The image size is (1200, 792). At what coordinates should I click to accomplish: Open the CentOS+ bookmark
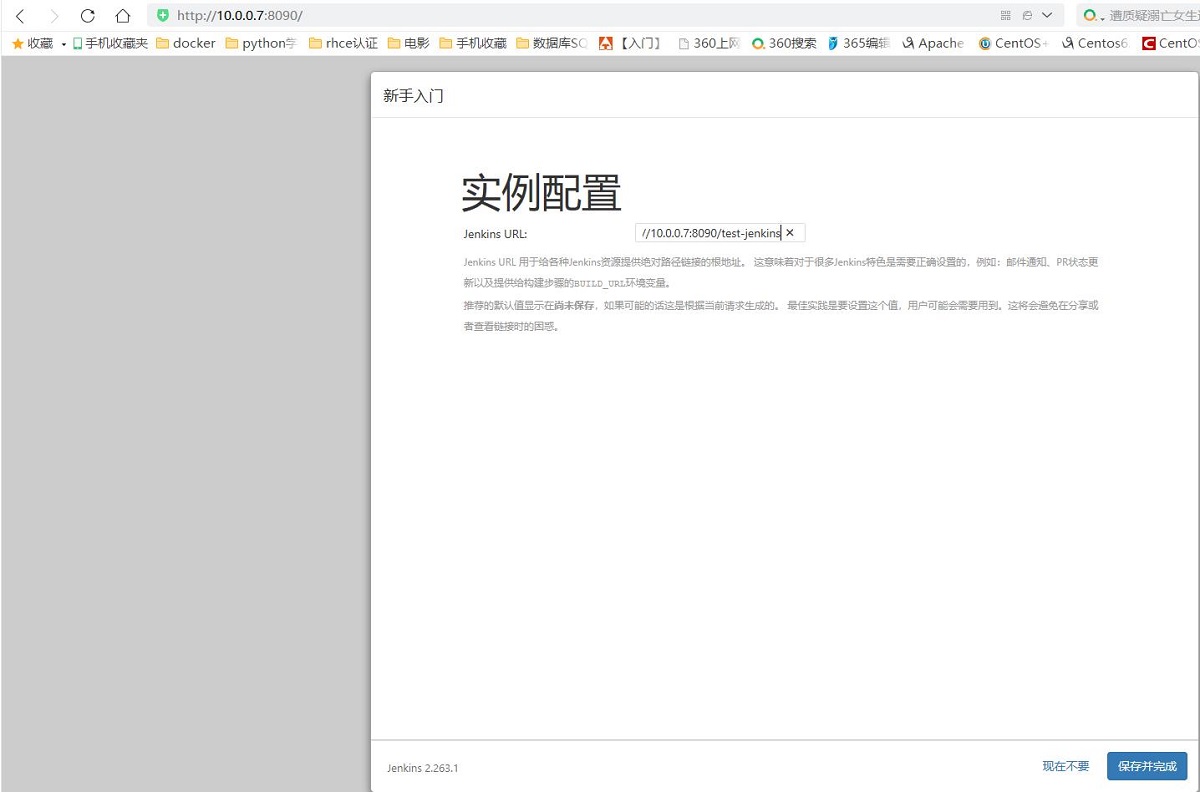1013,43
